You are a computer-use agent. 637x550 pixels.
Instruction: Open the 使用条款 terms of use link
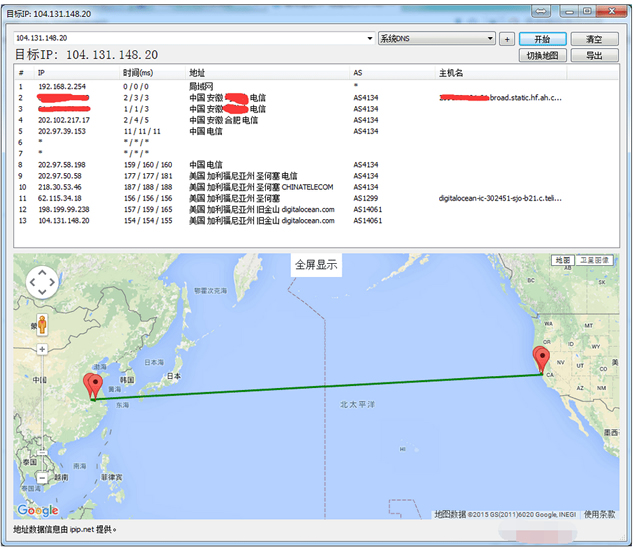coord(600,515)
